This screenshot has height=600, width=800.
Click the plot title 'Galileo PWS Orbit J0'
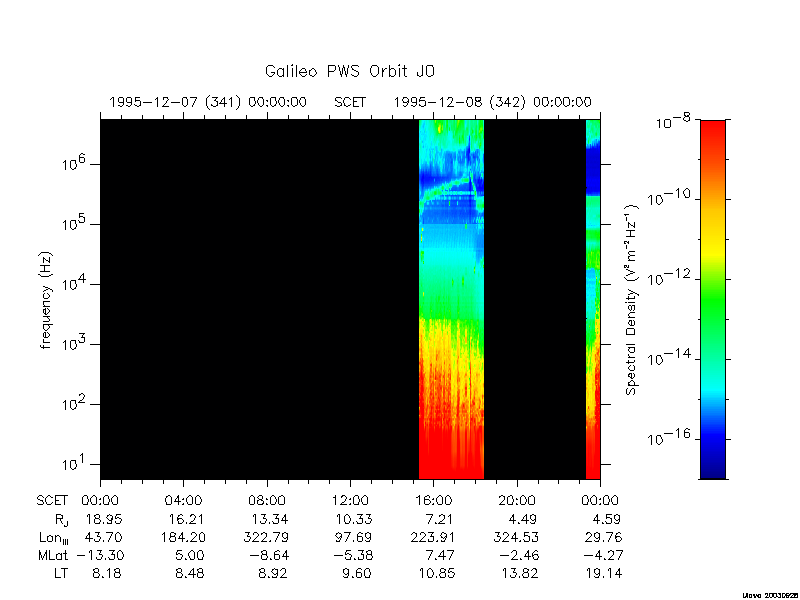pos(350,71)
